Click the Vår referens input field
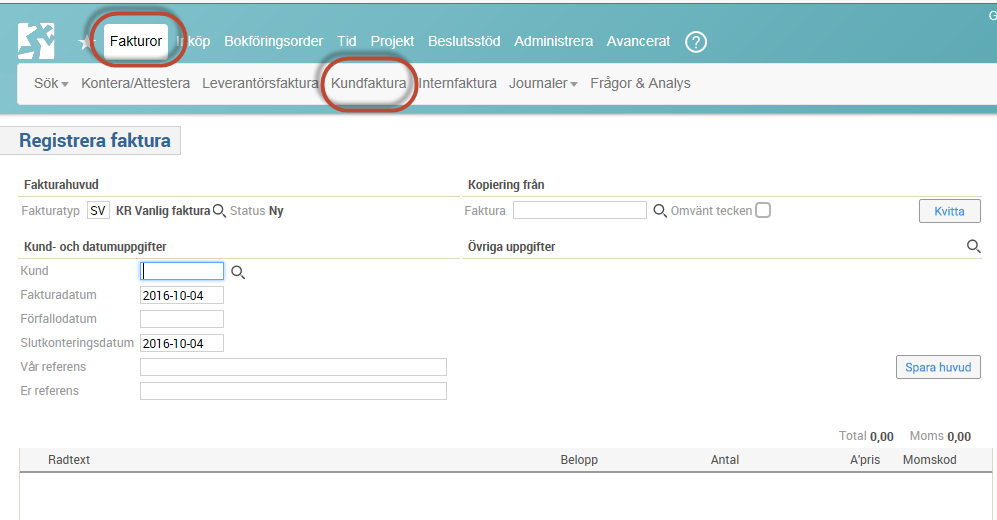This screenshot has height=520, width=997. point(293,367)
